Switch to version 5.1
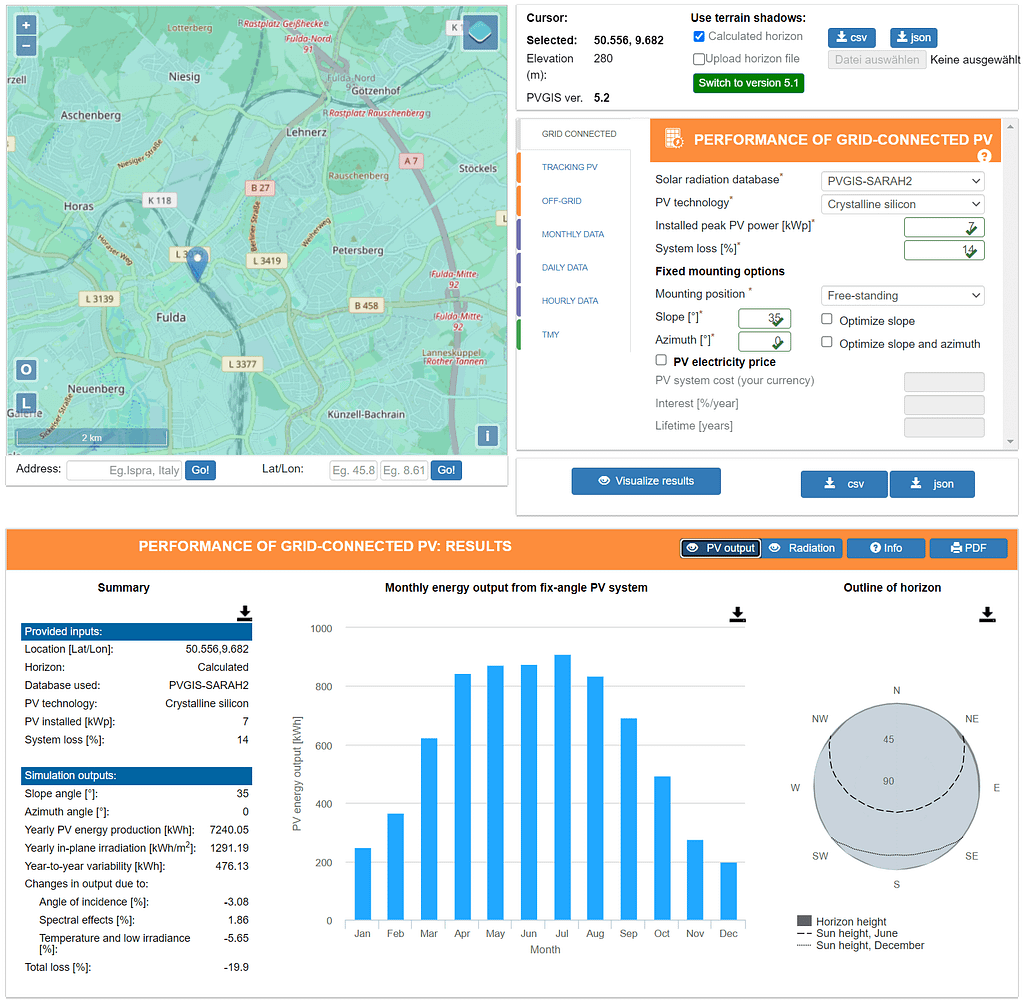Screen dimensions: 1024x1000 748,82
